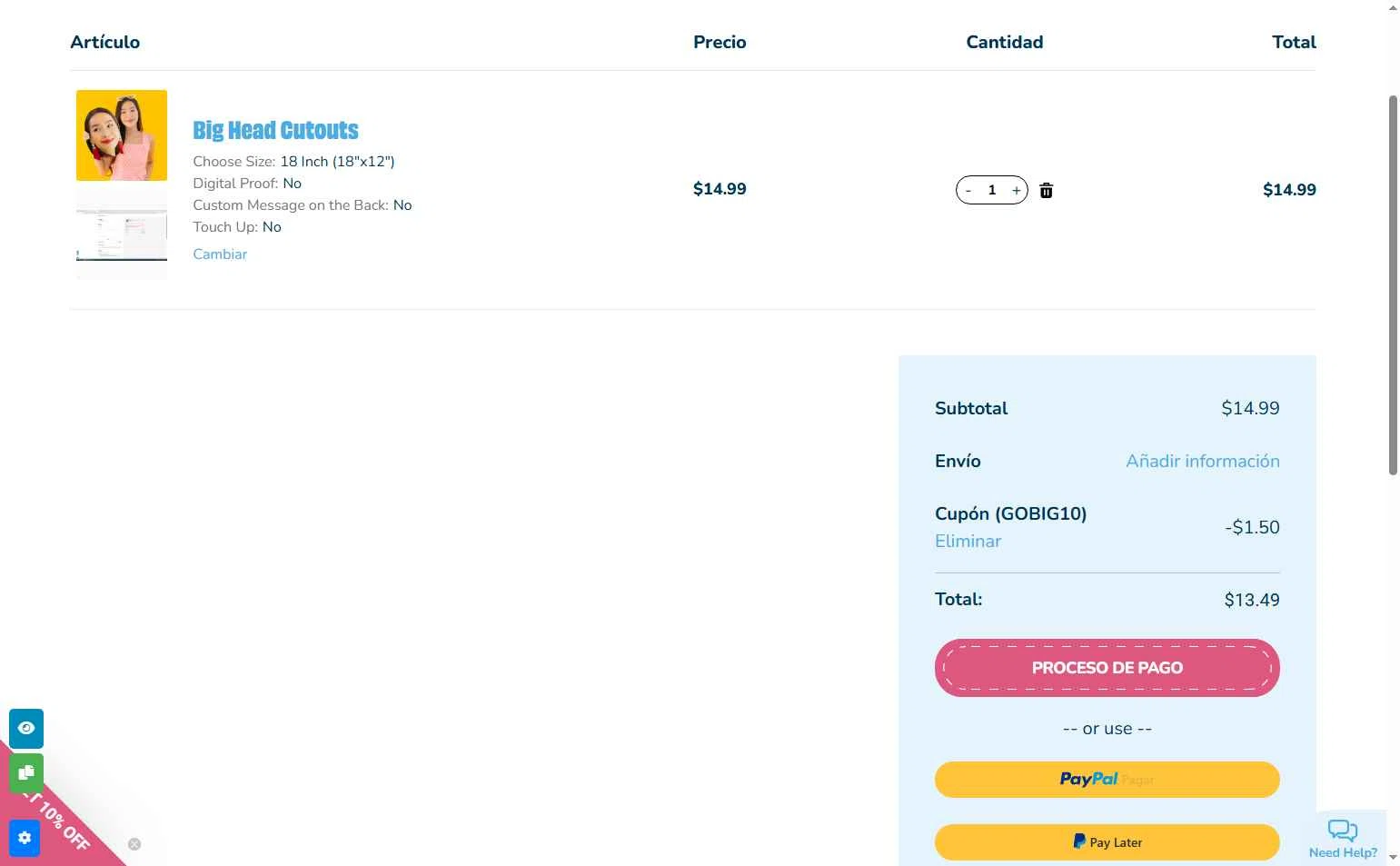The image size is (1400, 866).
Task: Open Big Head Cutouts product link
Action: click(275, 130)
